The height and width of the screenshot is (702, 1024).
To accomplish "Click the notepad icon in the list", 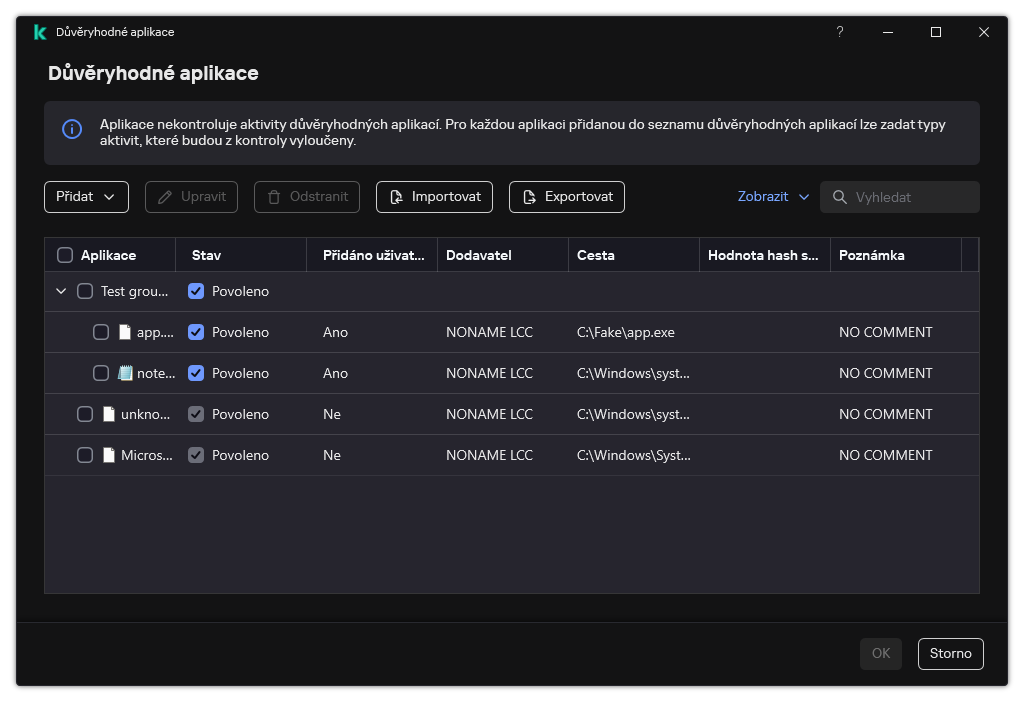I will coord(125,373).
